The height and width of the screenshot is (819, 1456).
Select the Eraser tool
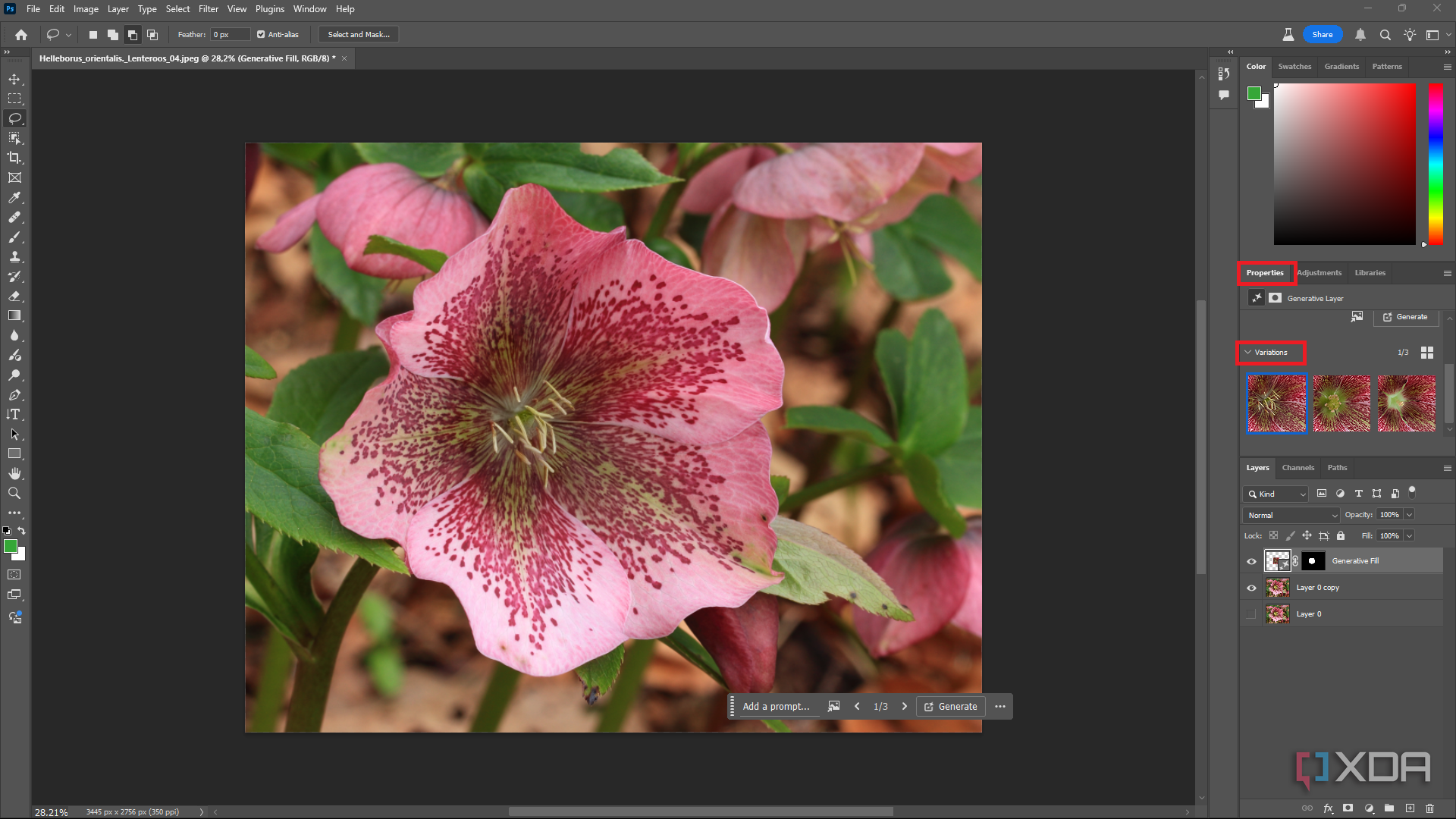(14, 296)
